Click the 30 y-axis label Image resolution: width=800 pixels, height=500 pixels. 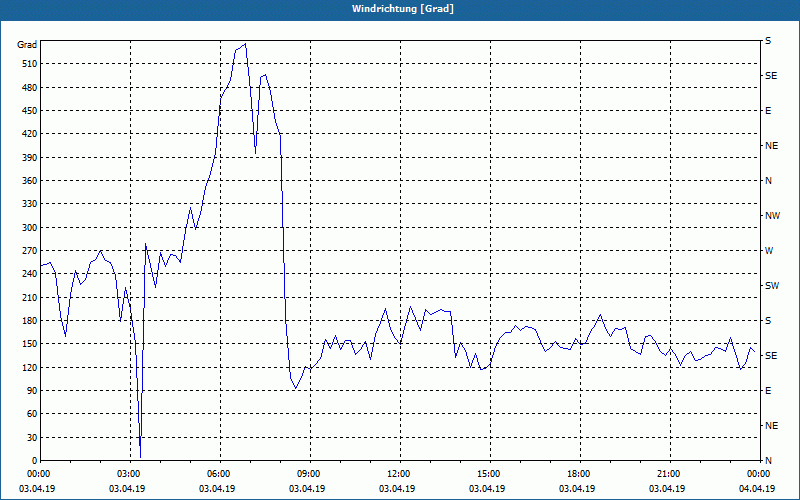[32, 438]
